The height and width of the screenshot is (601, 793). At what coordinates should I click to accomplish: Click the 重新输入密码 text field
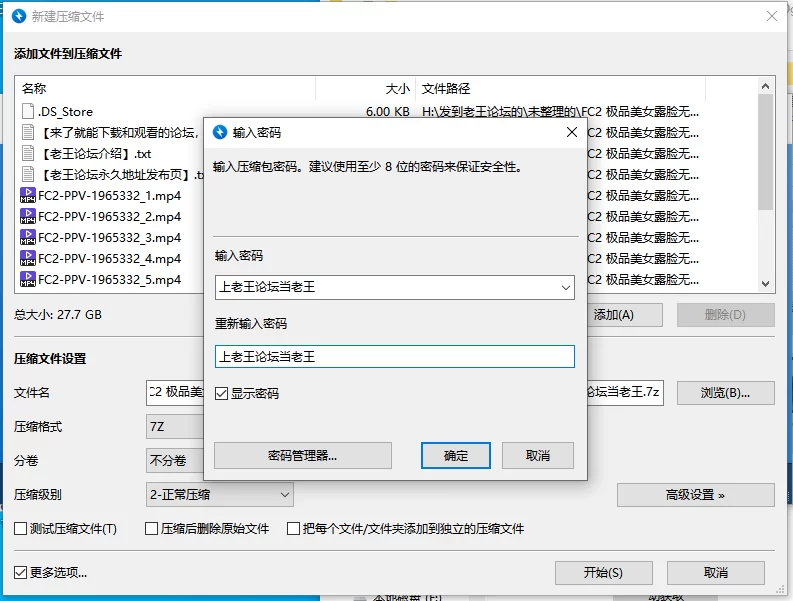coord(394,356)
